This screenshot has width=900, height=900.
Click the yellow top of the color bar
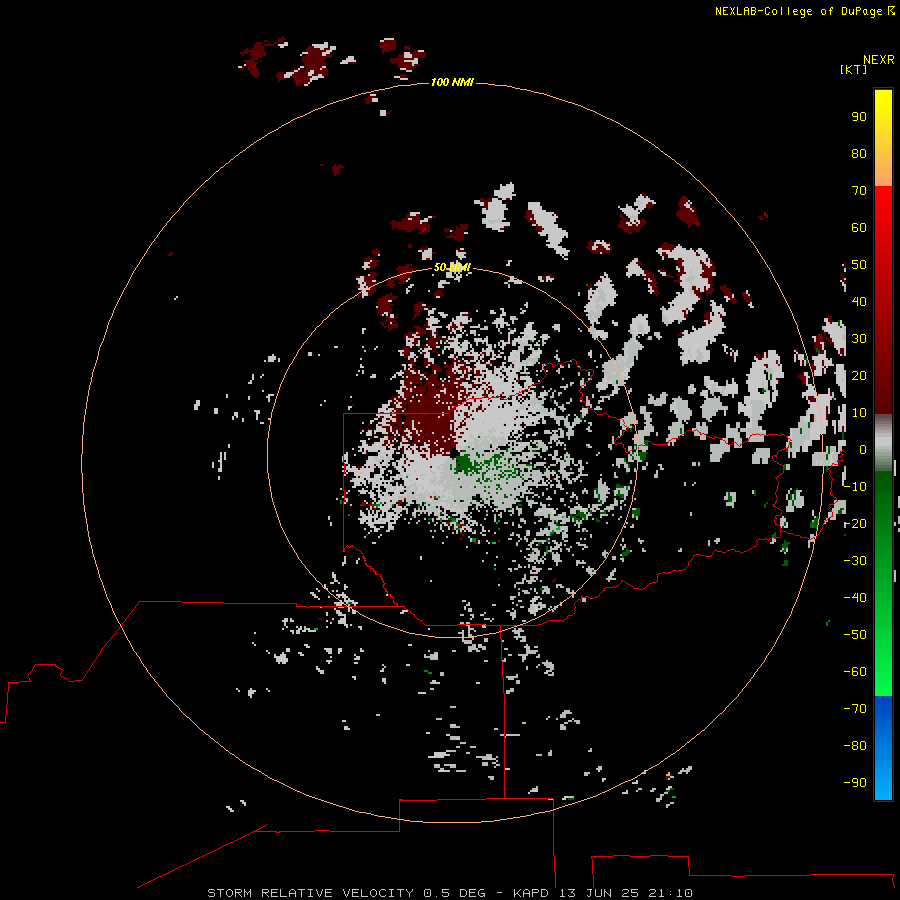pyautogui.click(x=883, y=109)
